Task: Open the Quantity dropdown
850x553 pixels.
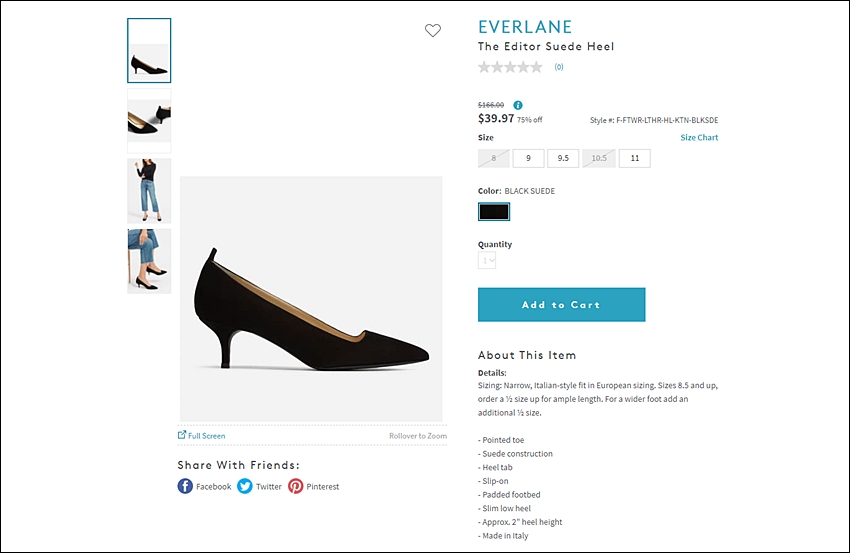Action: [x=487, y=261]
